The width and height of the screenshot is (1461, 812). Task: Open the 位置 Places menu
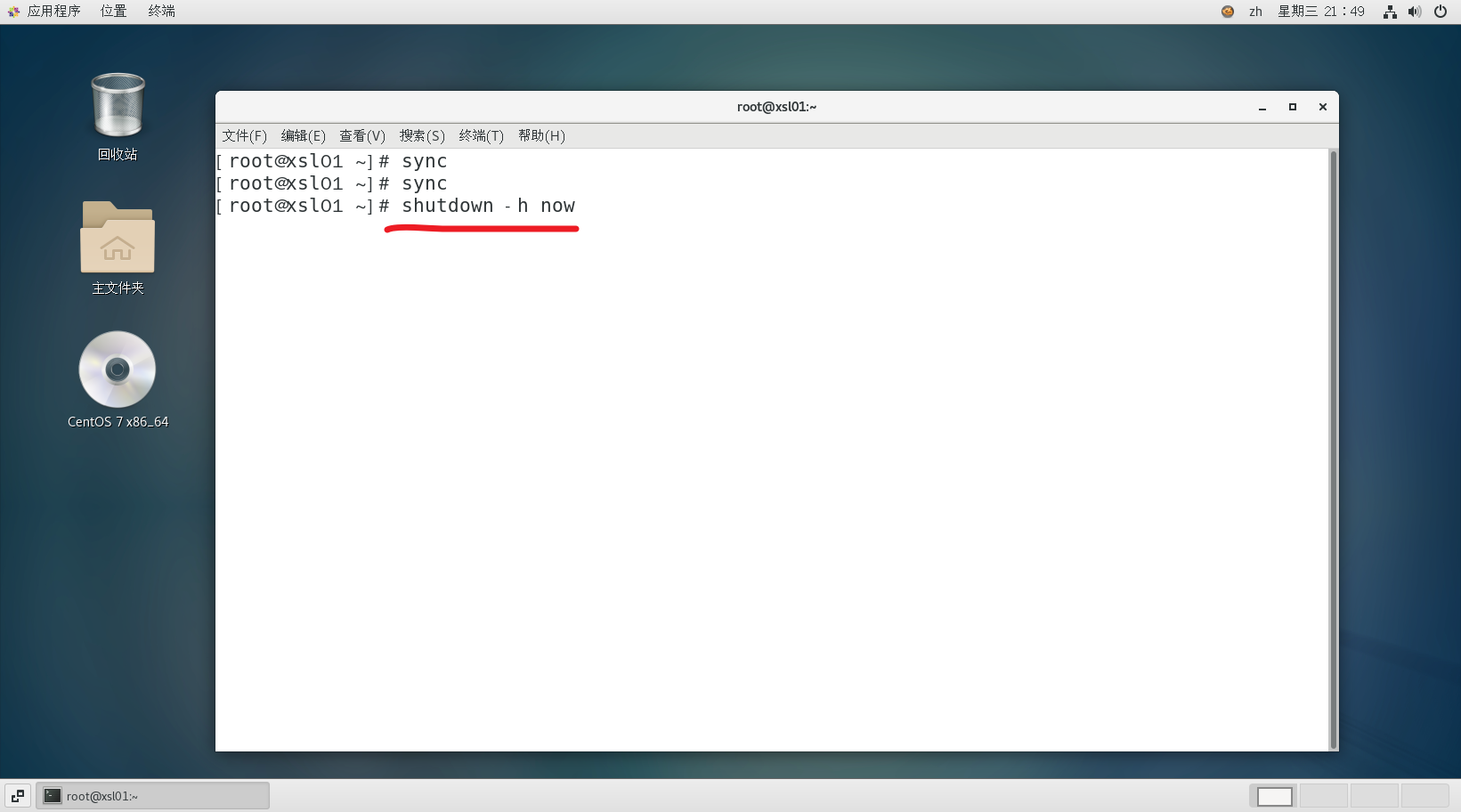click(x=113, y=12)
